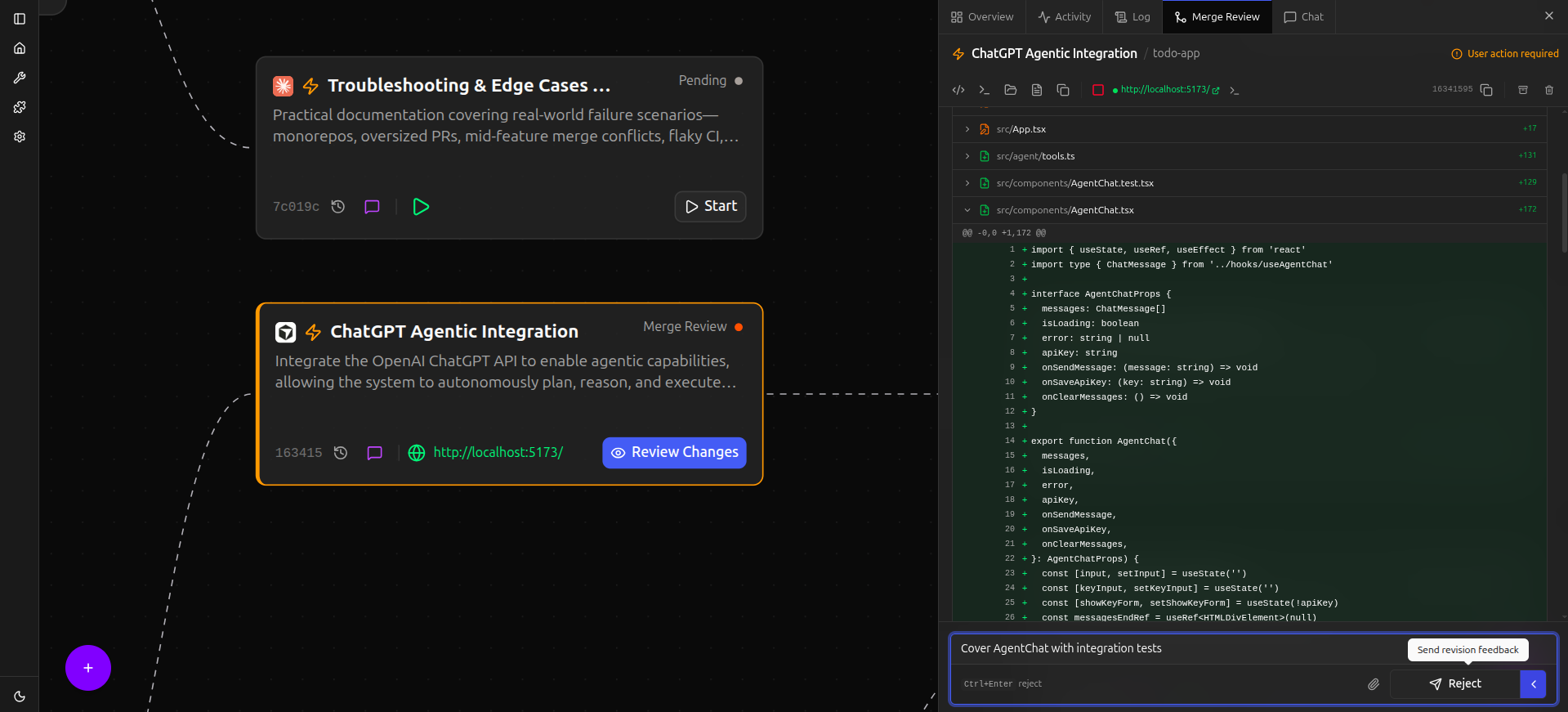The image size is (1568, 712).
Task: Open terminal icon next to code icon
Action: click(985, 90)
